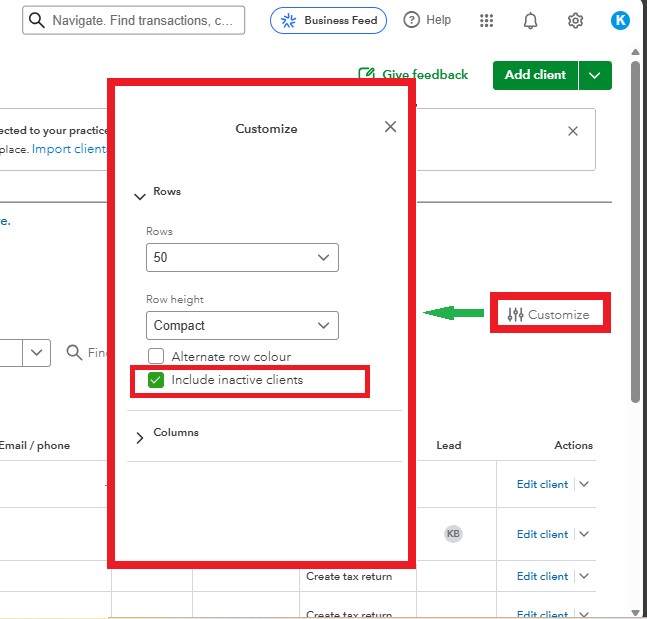Uncheck Include inactive clients
Image resolution: width=647 pixels, height=619 pixels.
[156, 380]
